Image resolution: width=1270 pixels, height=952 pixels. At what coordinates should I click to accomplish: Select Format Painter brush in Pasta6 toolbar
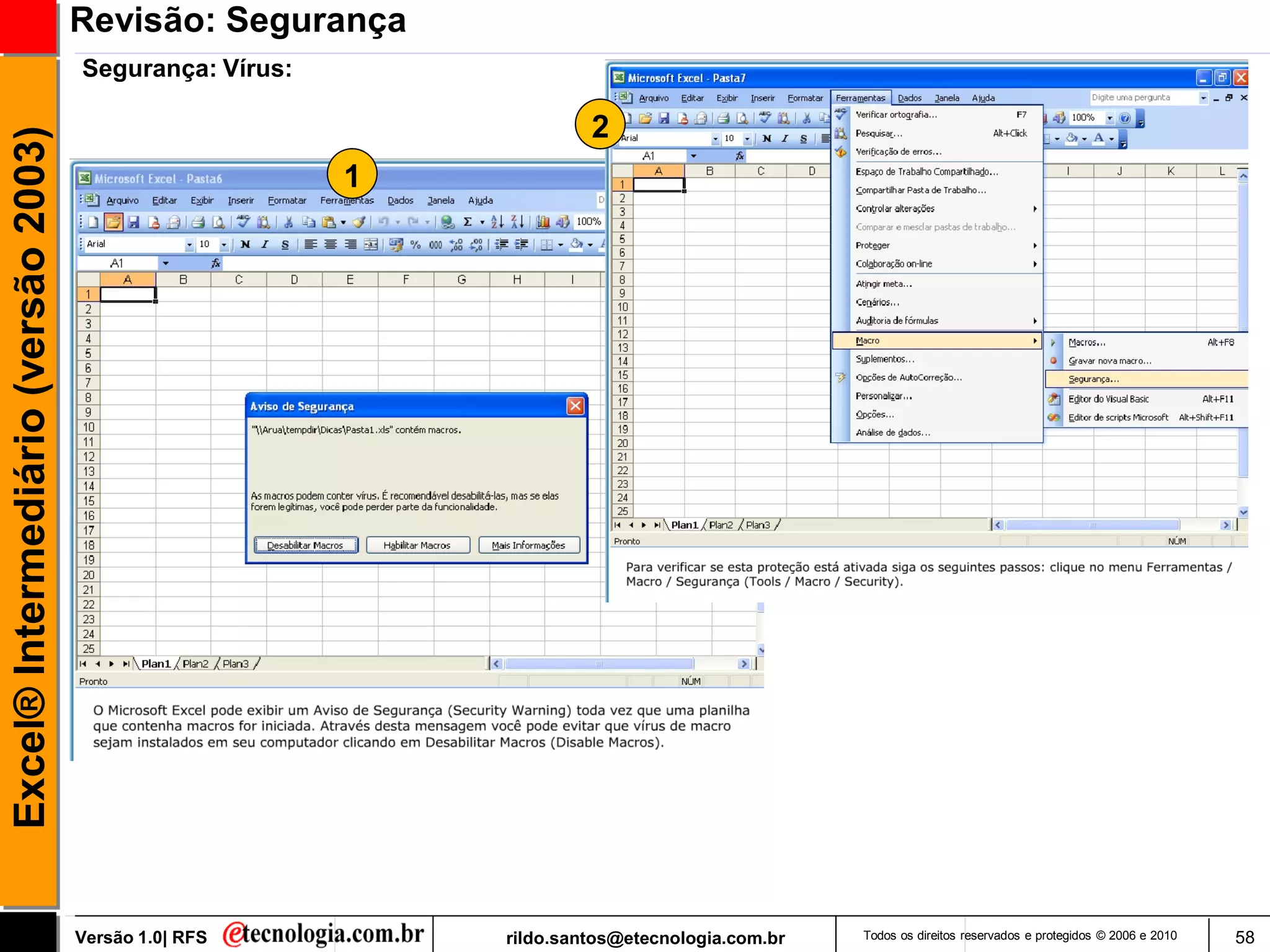[358, 222]
